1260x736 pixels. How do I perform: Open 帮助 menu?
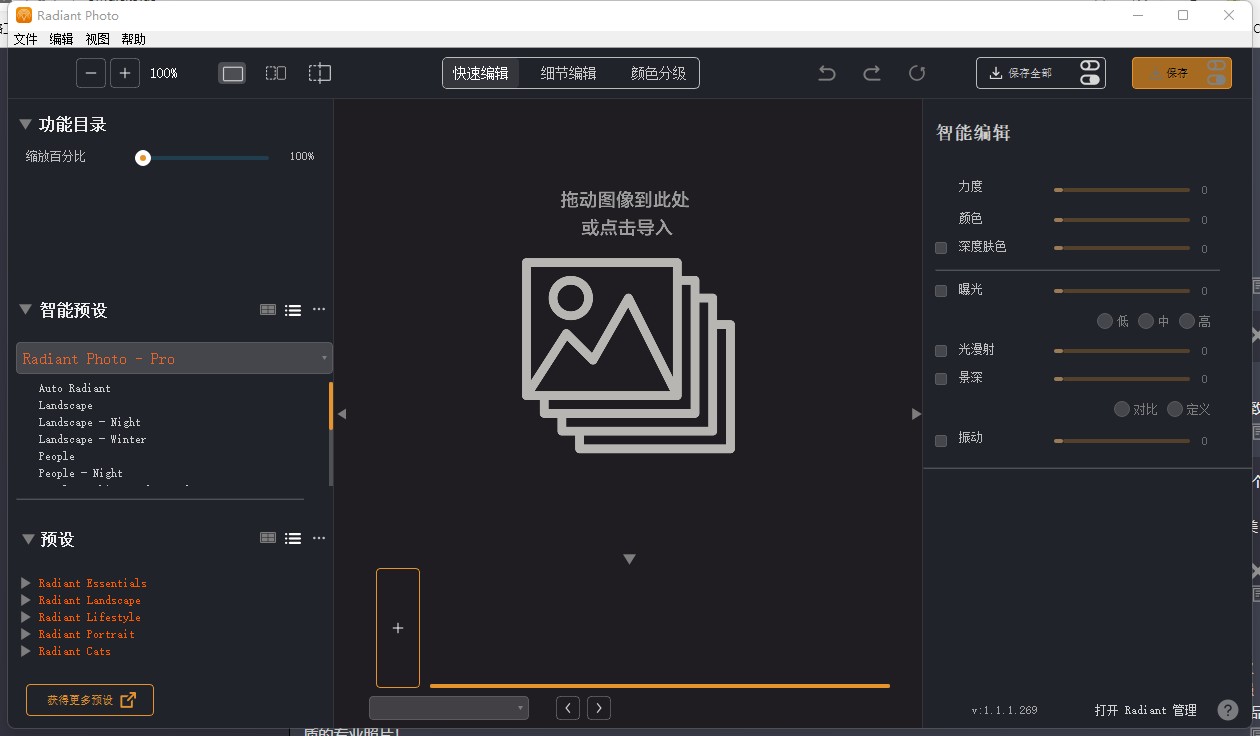(x=134, y=39)
